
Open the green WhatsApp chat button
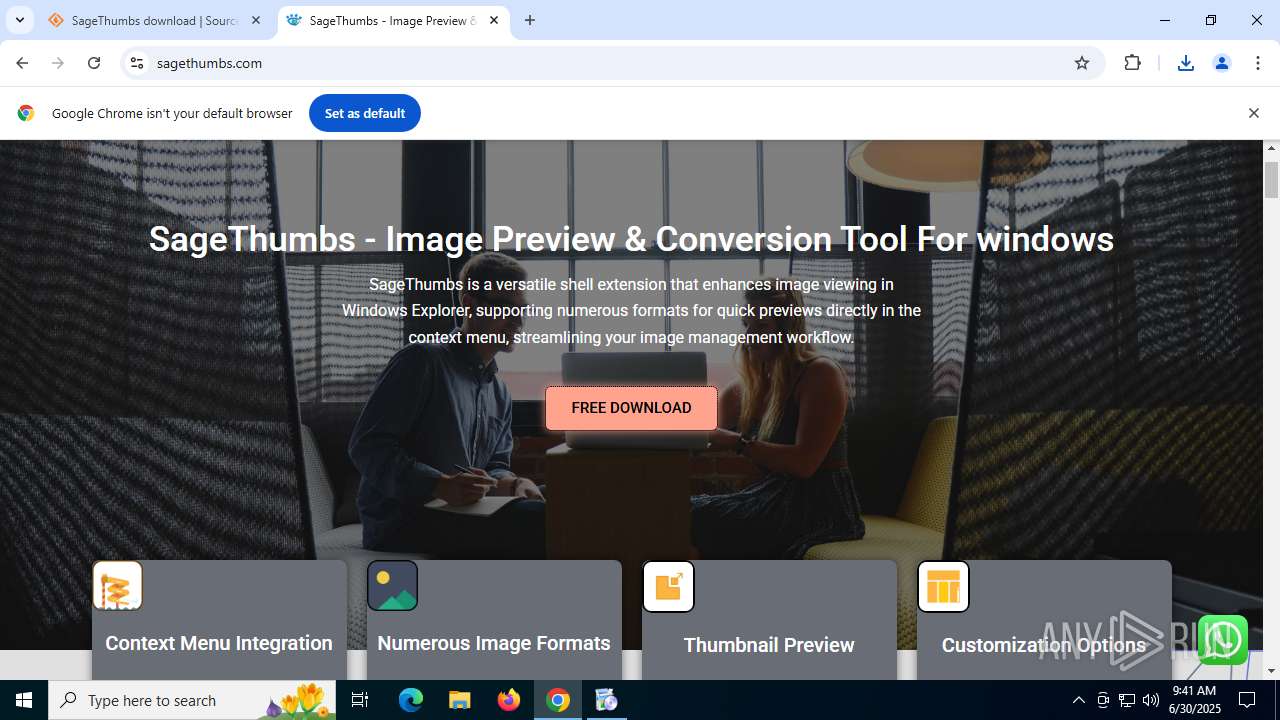click(1223, 640)
